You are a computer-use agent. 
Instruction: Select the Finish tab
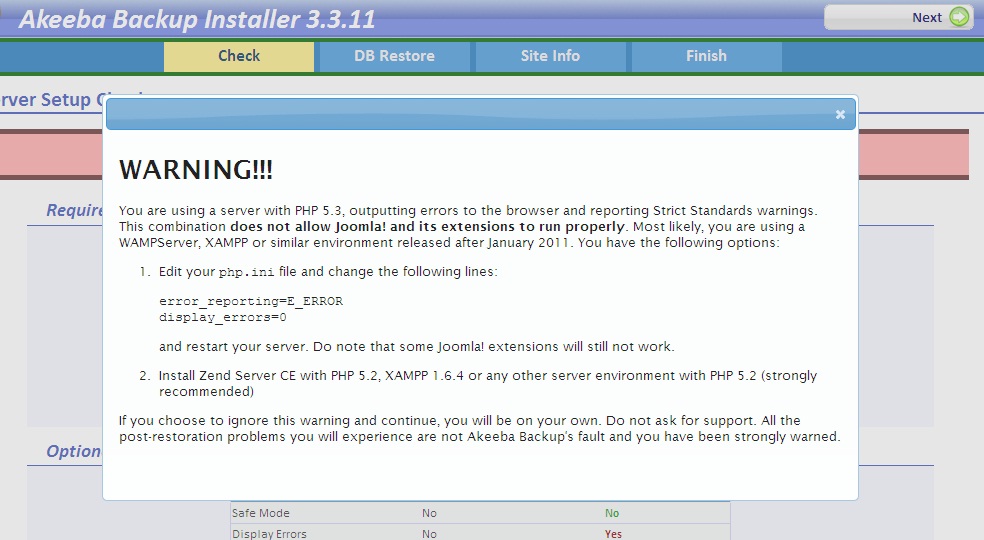click(707, 57)
